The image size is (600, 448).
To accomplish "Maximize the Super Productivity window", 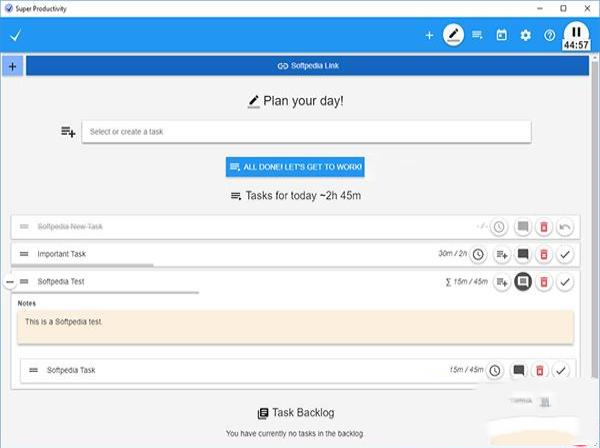I will coord(563,8).
